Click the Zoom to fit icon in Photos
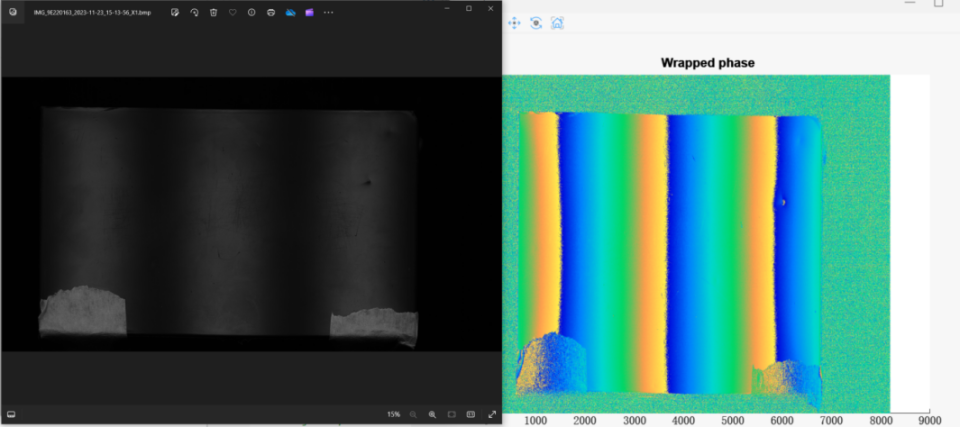This screenshot has width=960, height=427. coord(452,415)
